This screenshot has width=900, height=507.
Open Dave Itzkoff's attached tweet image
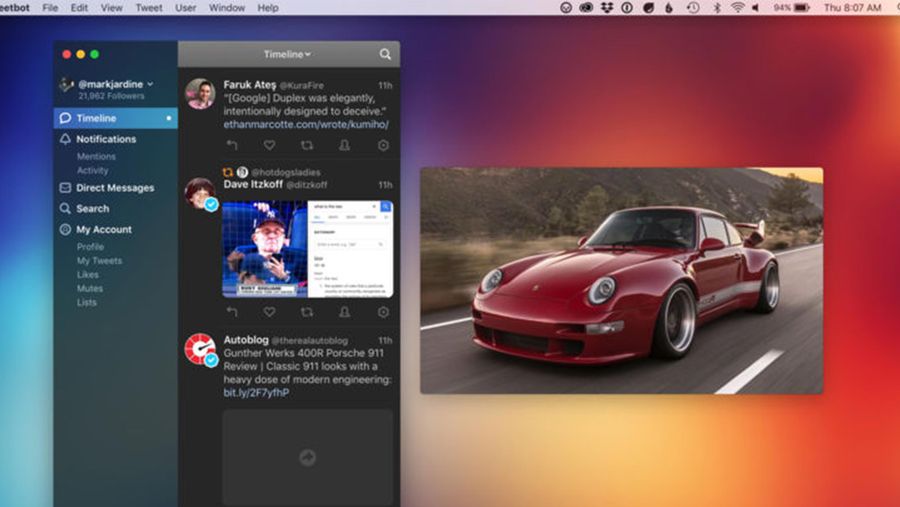[308, 249]
